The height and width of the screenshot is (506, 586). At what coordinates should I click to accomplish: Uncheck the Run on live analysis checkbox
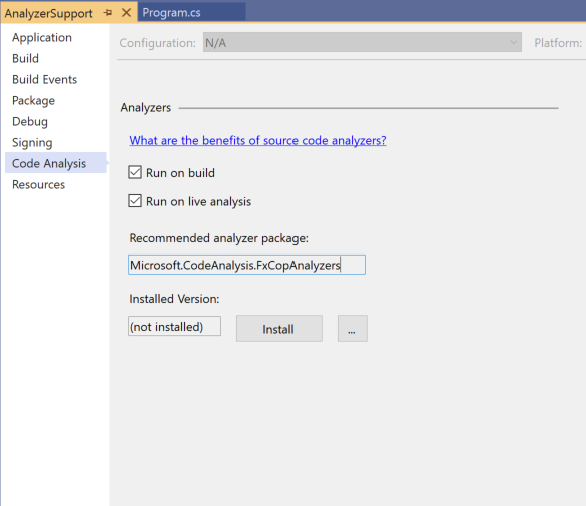(135, 201)
